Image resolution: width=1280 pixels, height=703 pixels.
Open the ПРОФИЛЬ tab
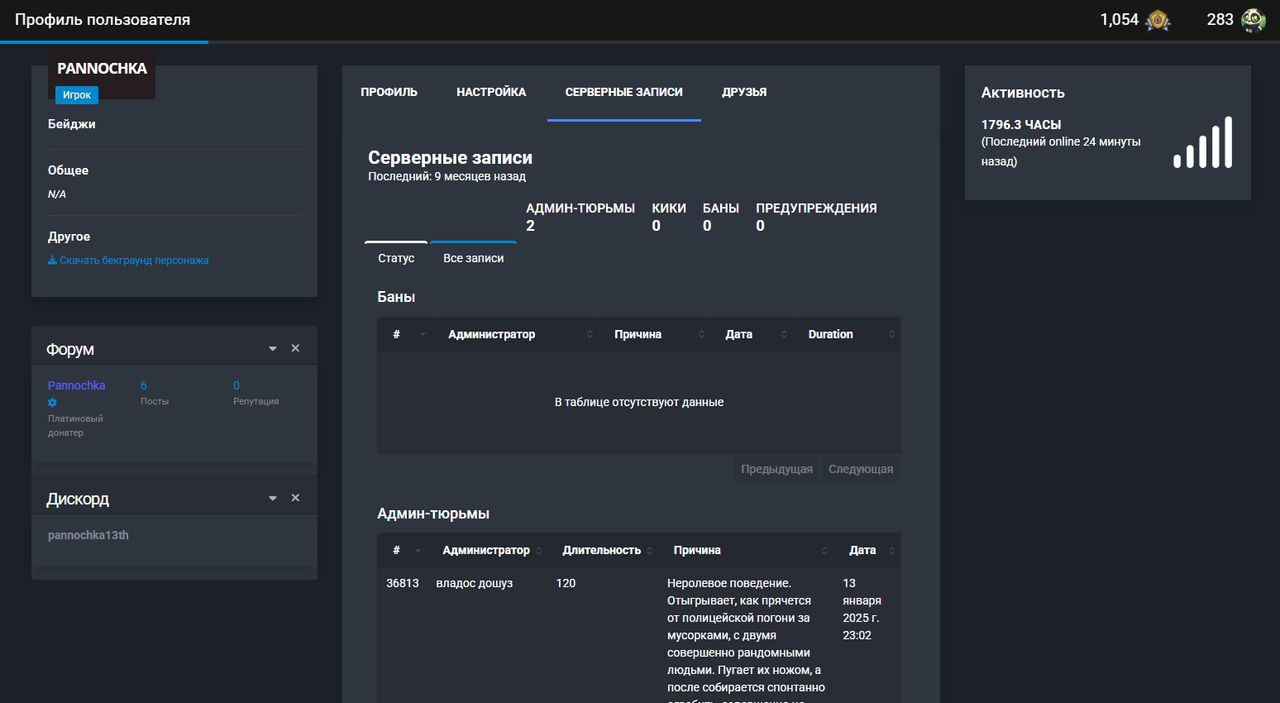389,92
